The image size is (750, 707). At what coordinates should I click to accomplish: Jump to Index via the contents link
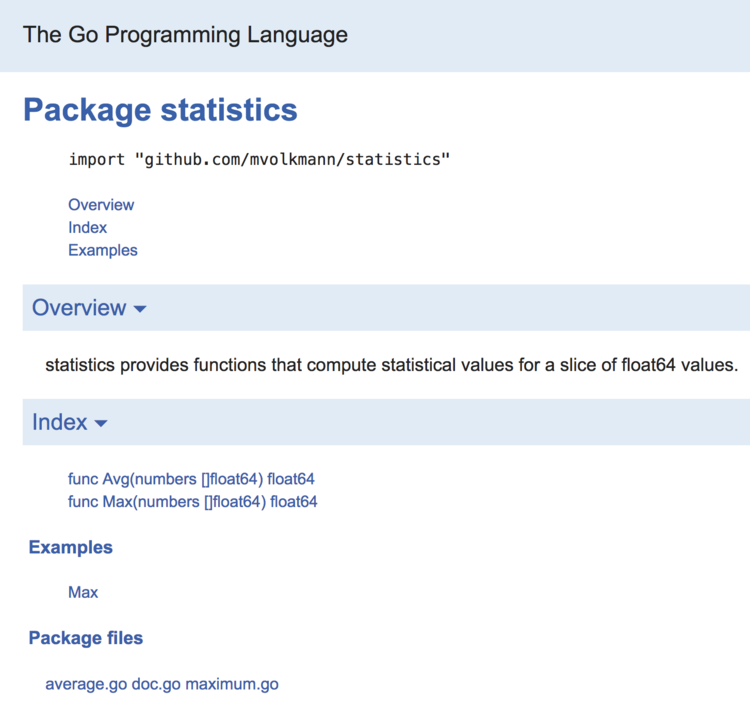pyautogui.click(x=88, y=228)
